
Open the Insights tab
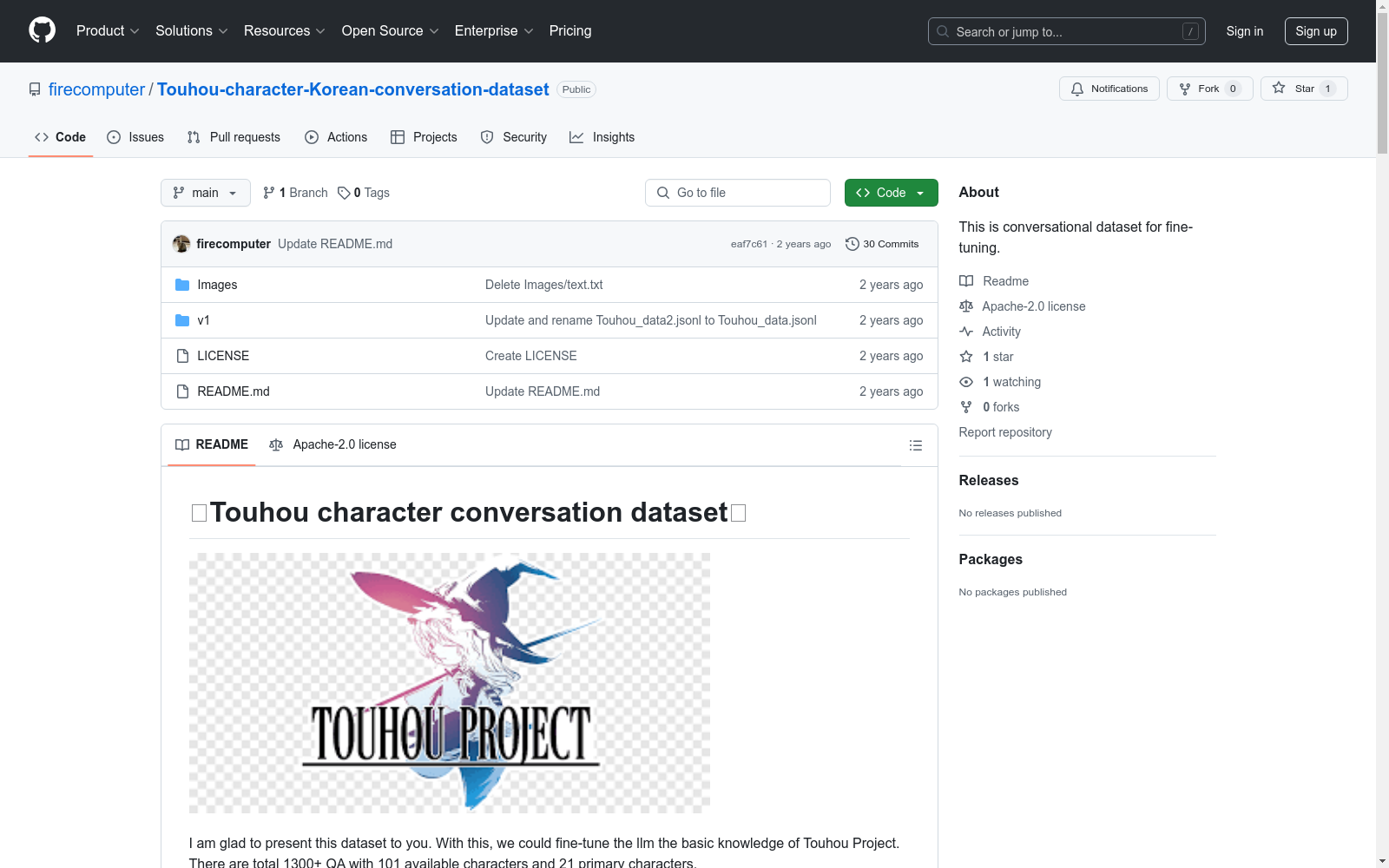[602, 137]
